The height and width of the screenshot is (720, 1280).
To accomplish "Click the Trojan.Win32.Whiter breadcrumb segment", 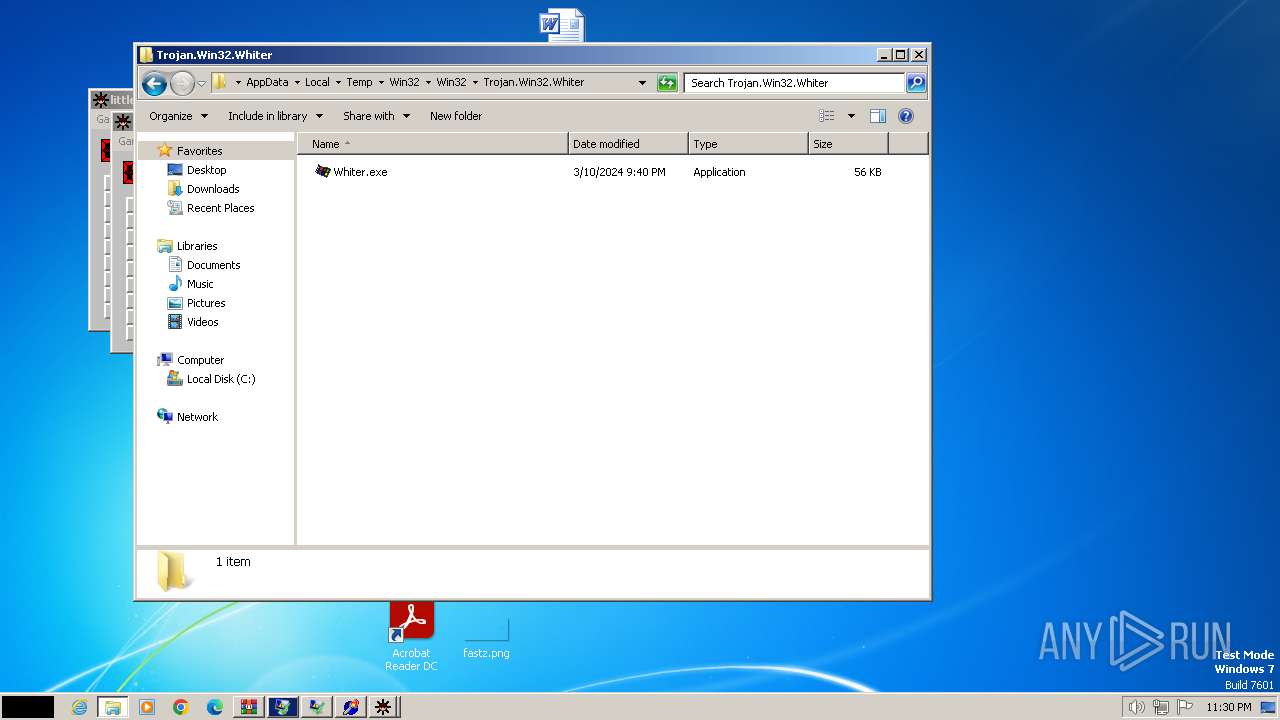I will pyautogui.click(x=534, y=83).
